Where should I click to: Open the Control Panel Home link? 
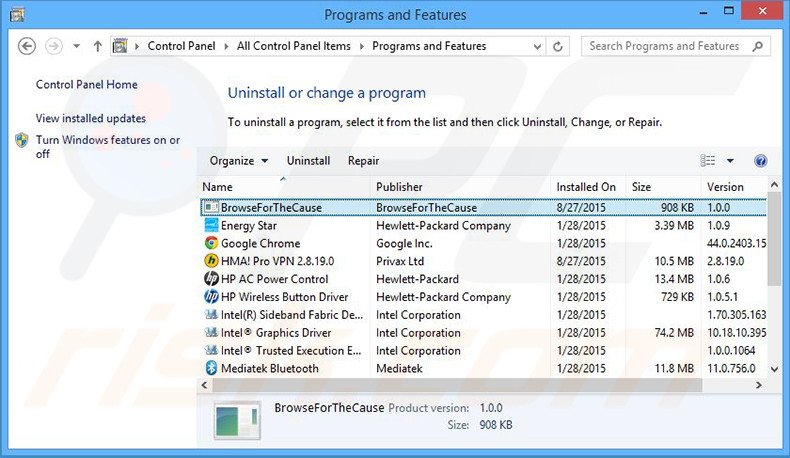tap(87, 84)
